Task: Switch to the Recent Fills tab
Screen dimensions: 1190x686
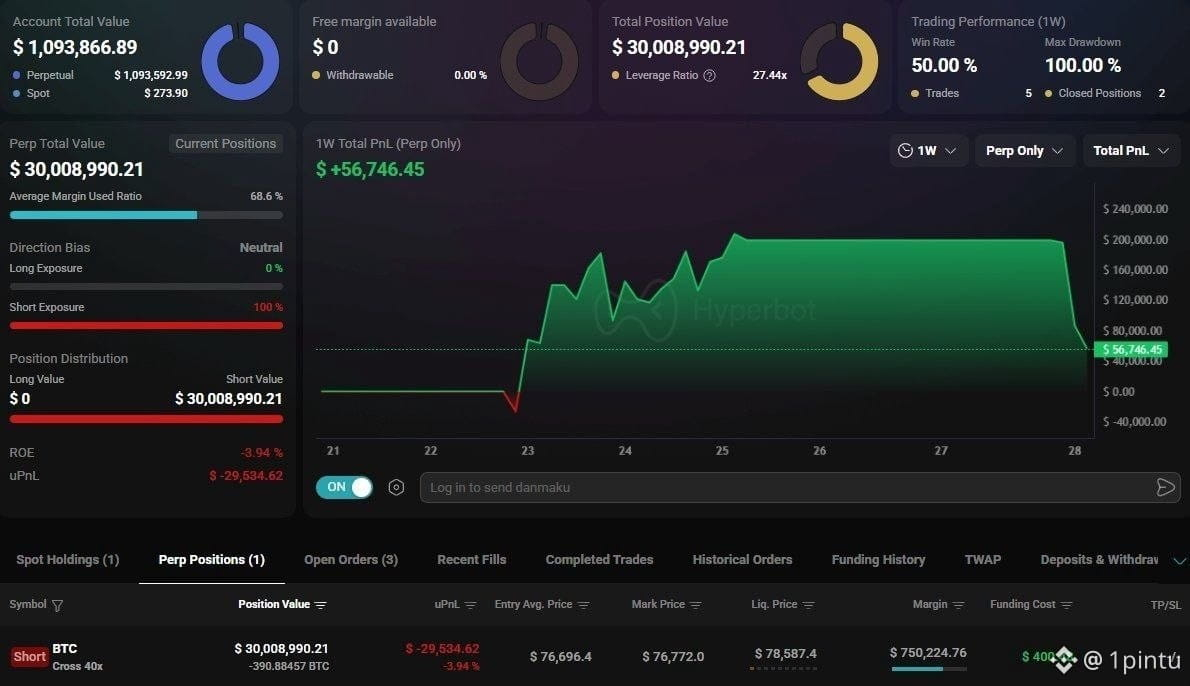Action: tap(471, 559)
